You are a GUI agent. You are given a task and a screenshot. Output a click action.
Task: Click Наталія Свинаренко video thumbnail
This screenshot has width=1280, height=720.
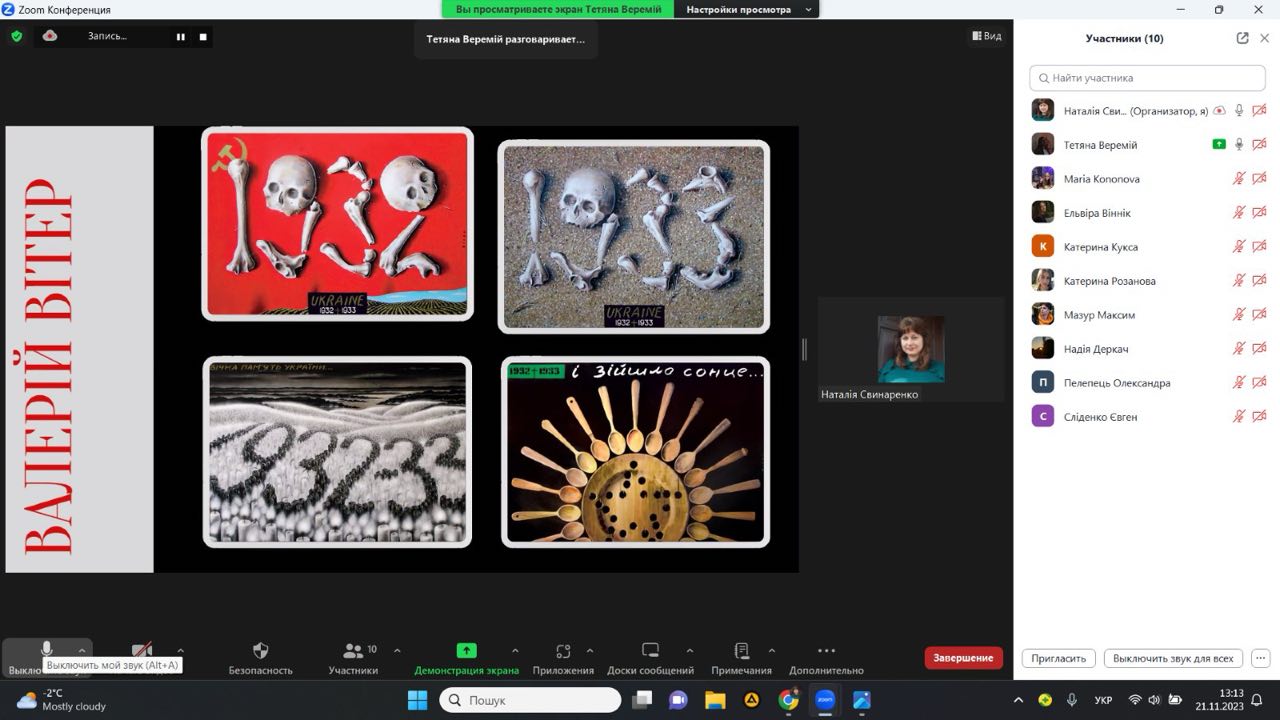click(x=911, y=349)
